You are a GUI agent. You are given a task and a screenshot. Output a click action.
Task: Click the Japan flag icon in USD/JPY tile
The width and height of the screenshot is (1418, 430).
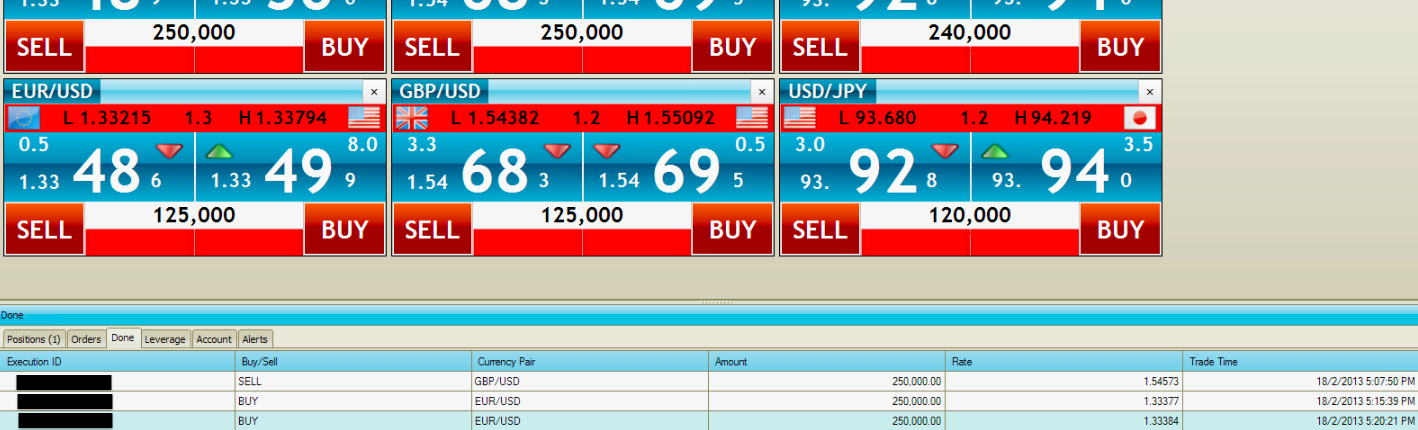coord(1139,118)
